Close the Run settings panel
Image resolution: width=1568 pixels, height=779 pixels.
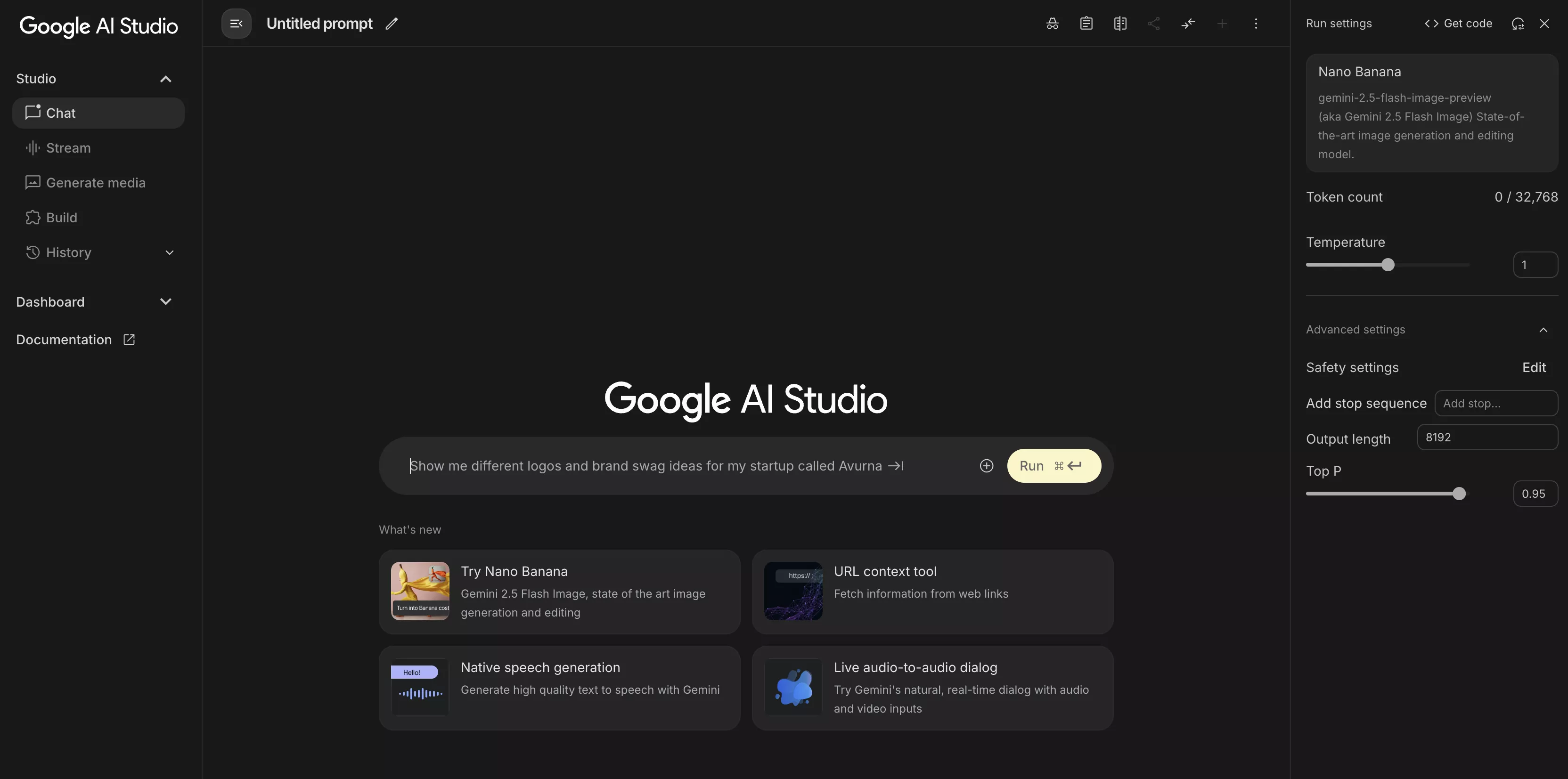coord(1544,24)
